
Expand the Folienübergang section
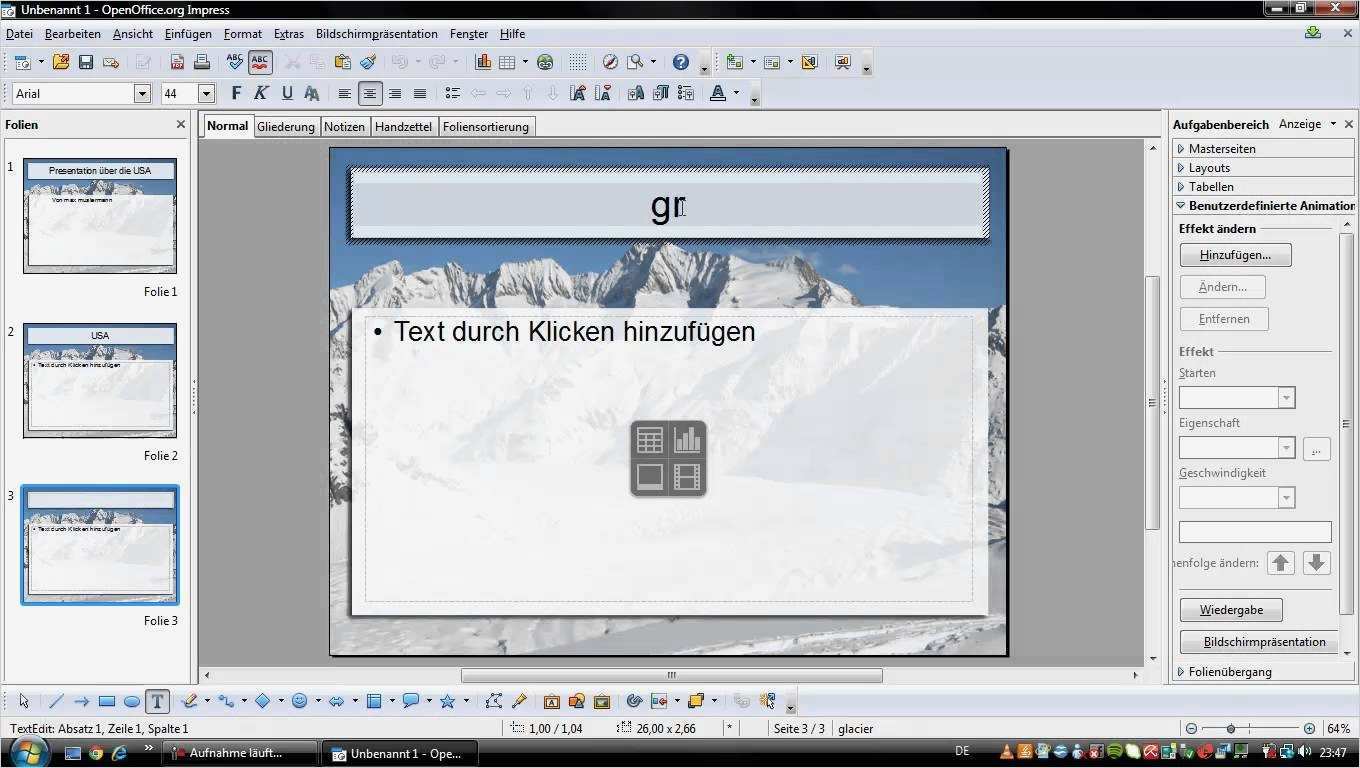pyautogui.click(x=1264, y=672)
